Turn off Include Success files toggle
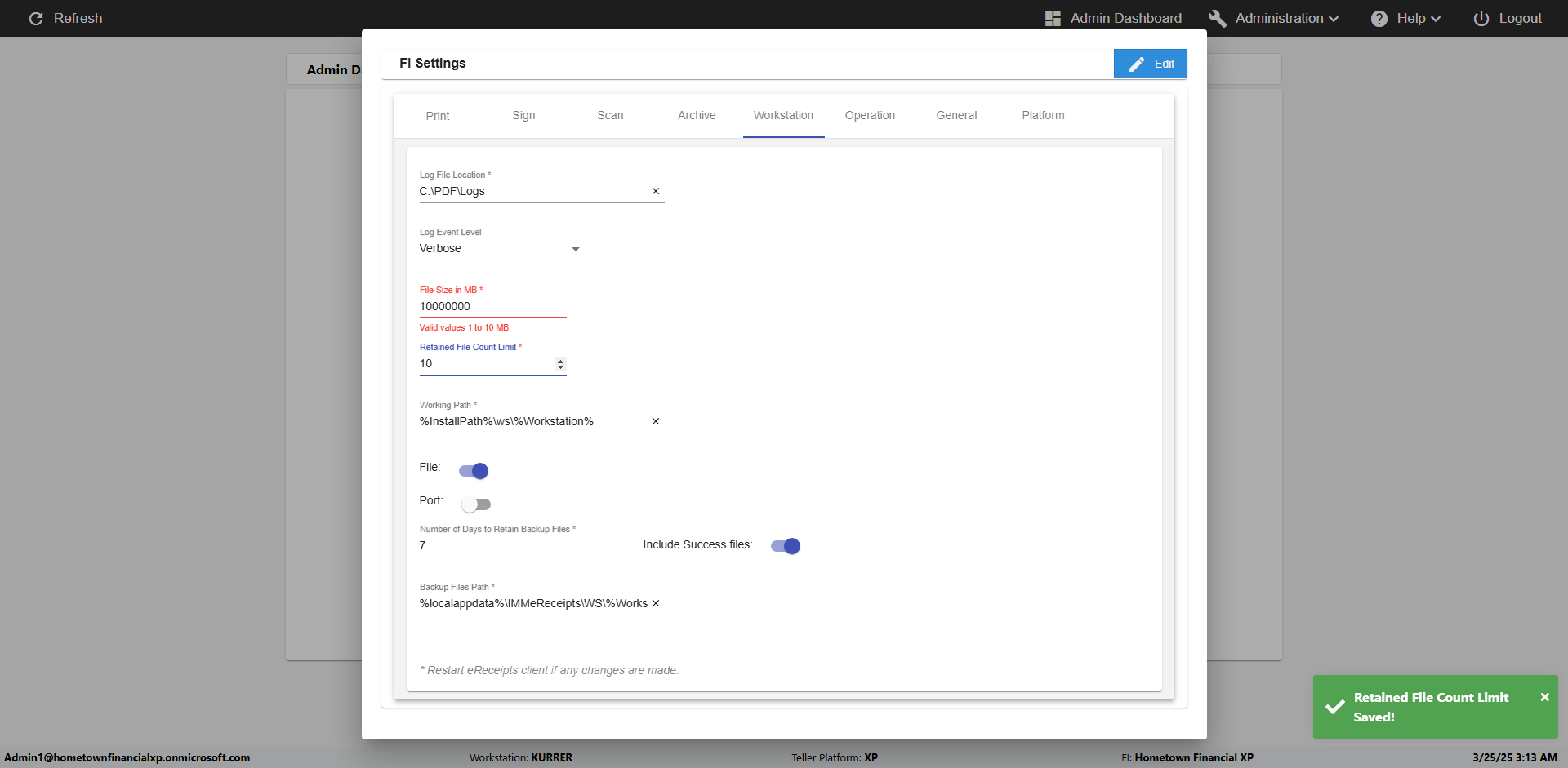Image resolution: width=1568 pixels, height=768 pixels. pyautogui.click(x=786, y=546)
